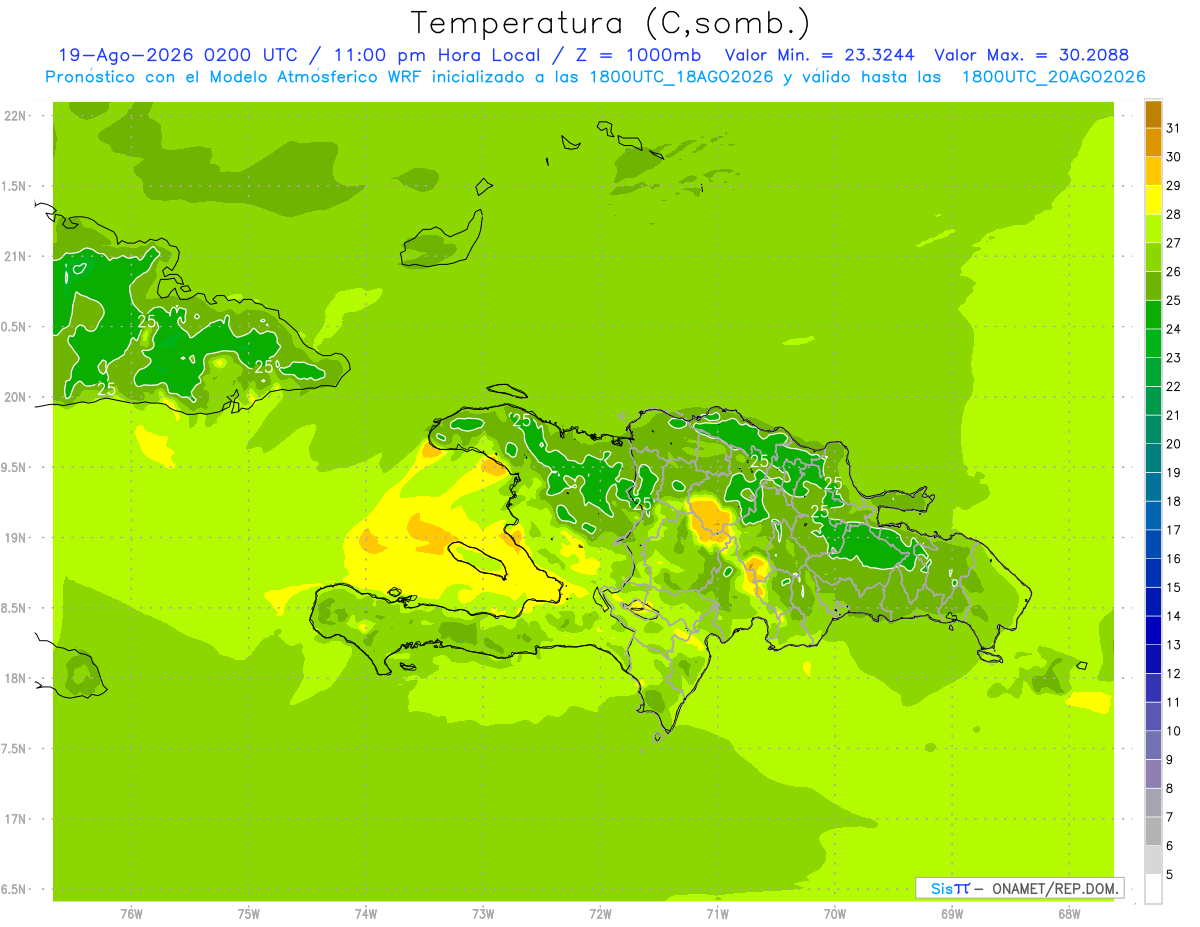Select the date text "19-Ago-2026 0200 UTC"
This screenshot has height=927, width=1200.
point(178,55)
